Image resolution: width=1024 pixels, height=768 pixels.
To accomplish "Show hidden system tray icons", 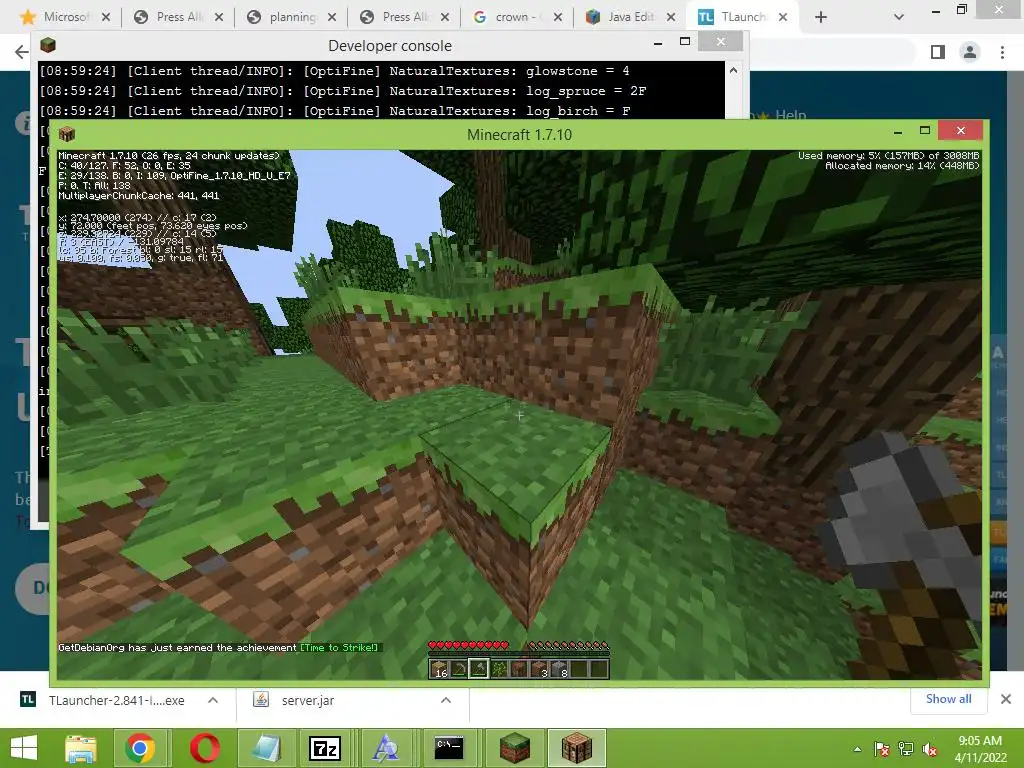I will click(x=857, y=749).
